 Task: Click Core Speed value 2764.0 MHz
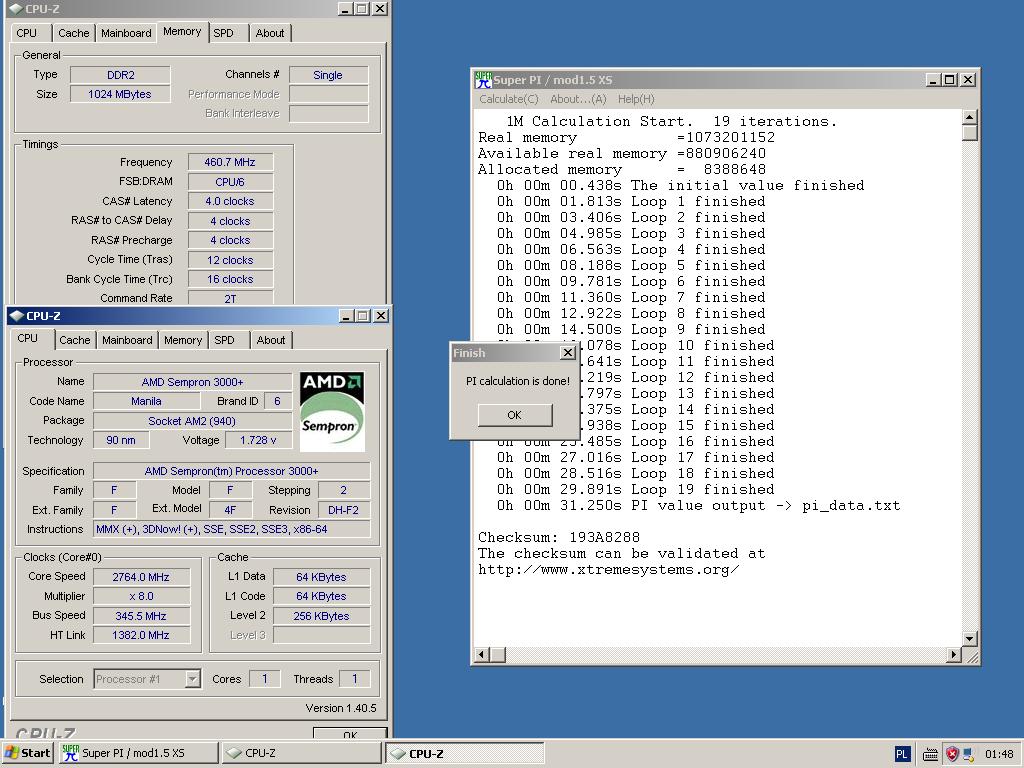pyautogui.click(x=141, y=577)
